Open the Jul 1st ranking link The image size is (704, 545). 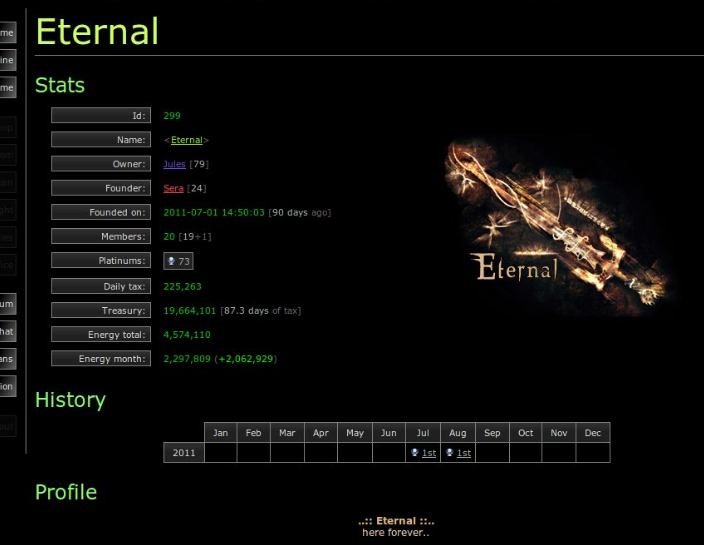428,453
